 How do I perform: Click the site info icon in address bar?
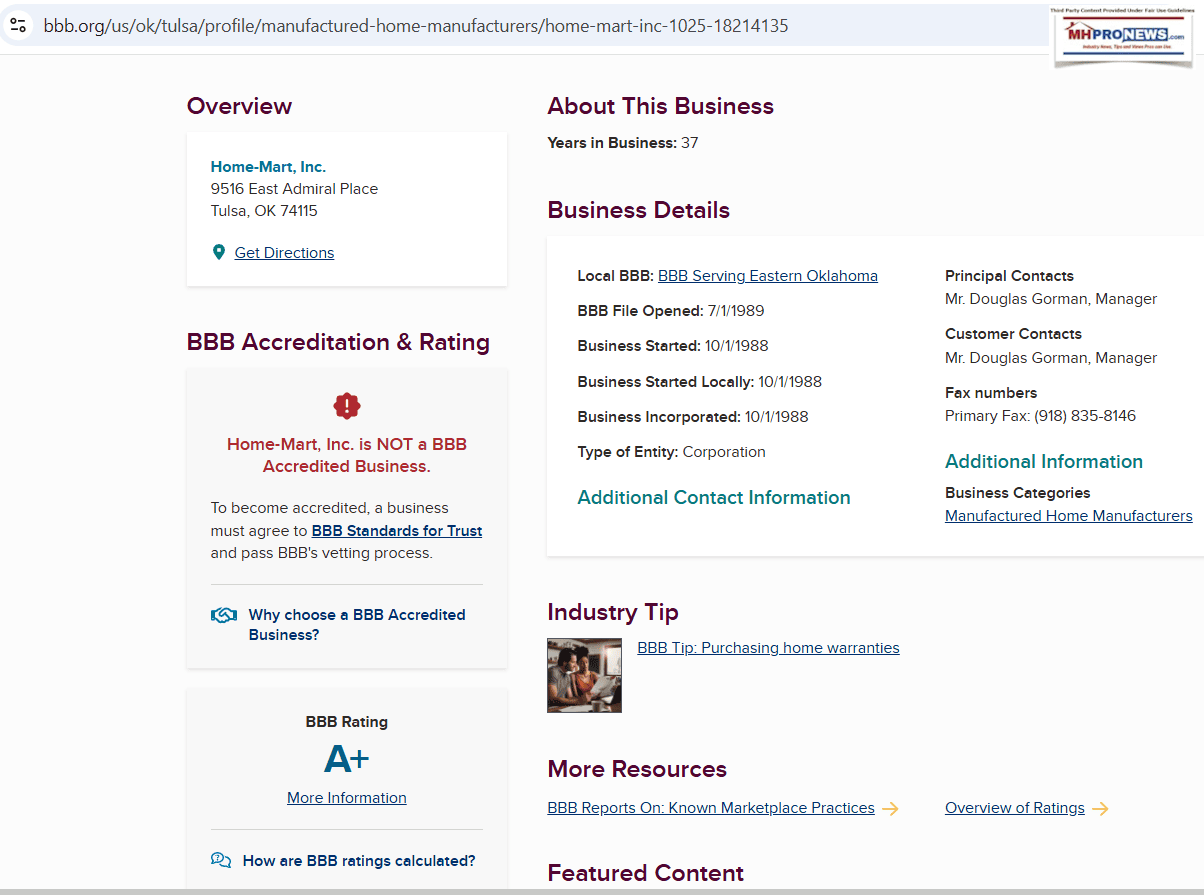coord(18,26)
